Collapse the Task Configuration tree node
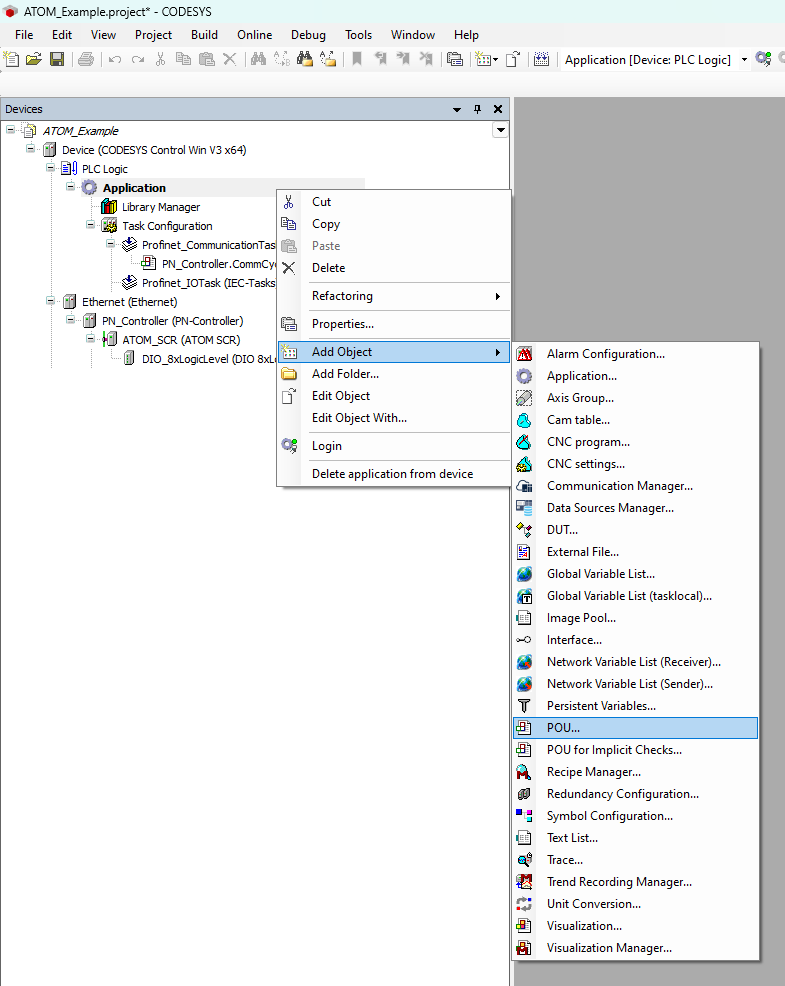The height and width of the screenshot is (986, 785). point(91,226)
